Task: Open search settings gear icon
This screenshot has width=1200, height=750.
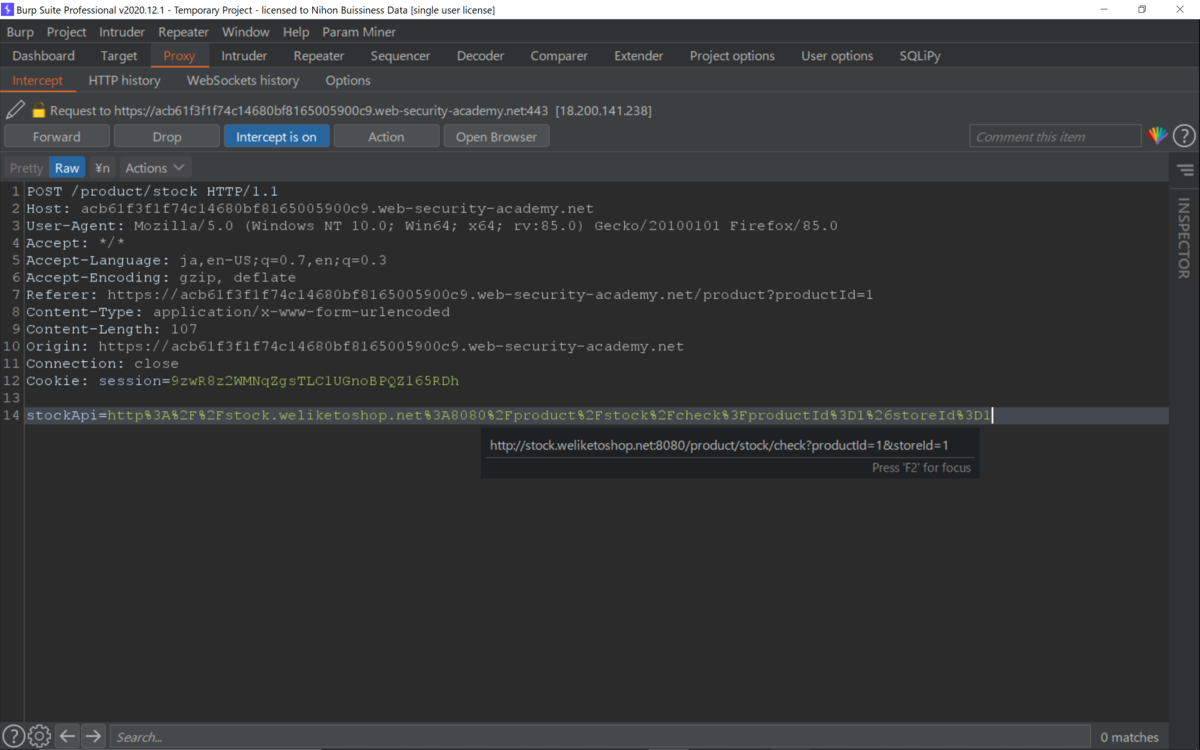Action: [39, 736]
